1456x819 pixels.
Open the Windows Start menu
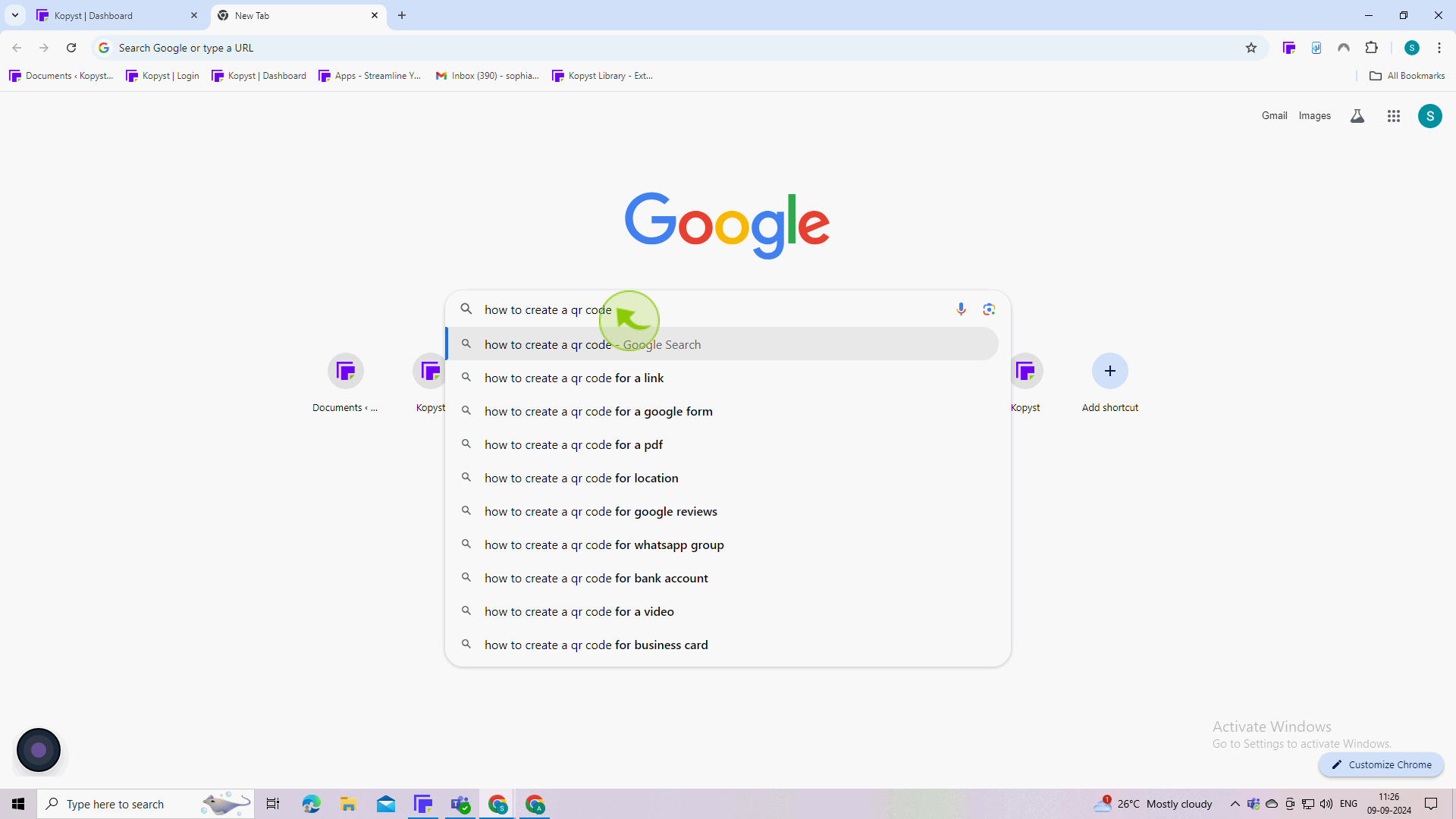pos(18,804)
